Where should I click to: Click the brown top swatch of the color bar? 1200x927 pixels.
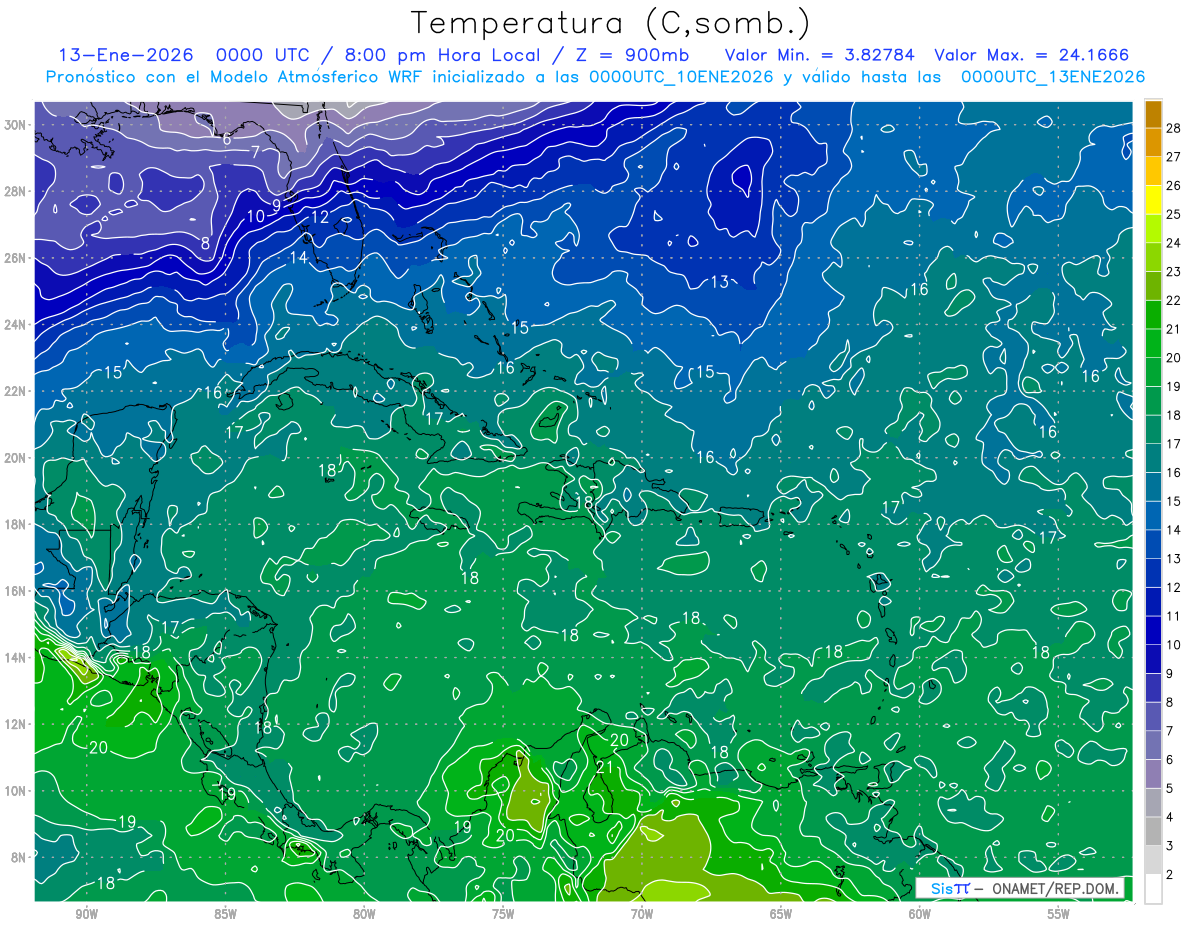[x=1153, y=114]
